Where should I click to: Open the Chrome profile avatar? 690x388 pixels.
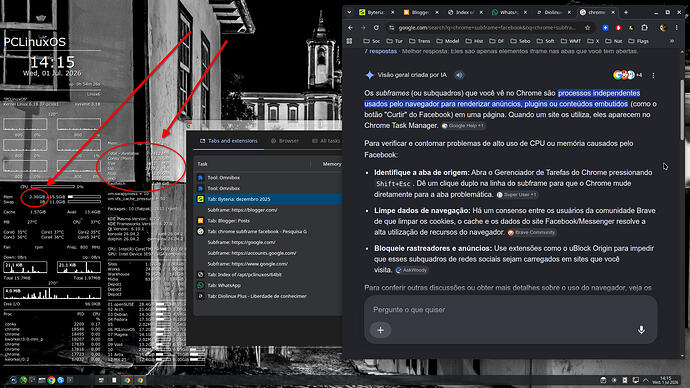(x=663, y=28)
